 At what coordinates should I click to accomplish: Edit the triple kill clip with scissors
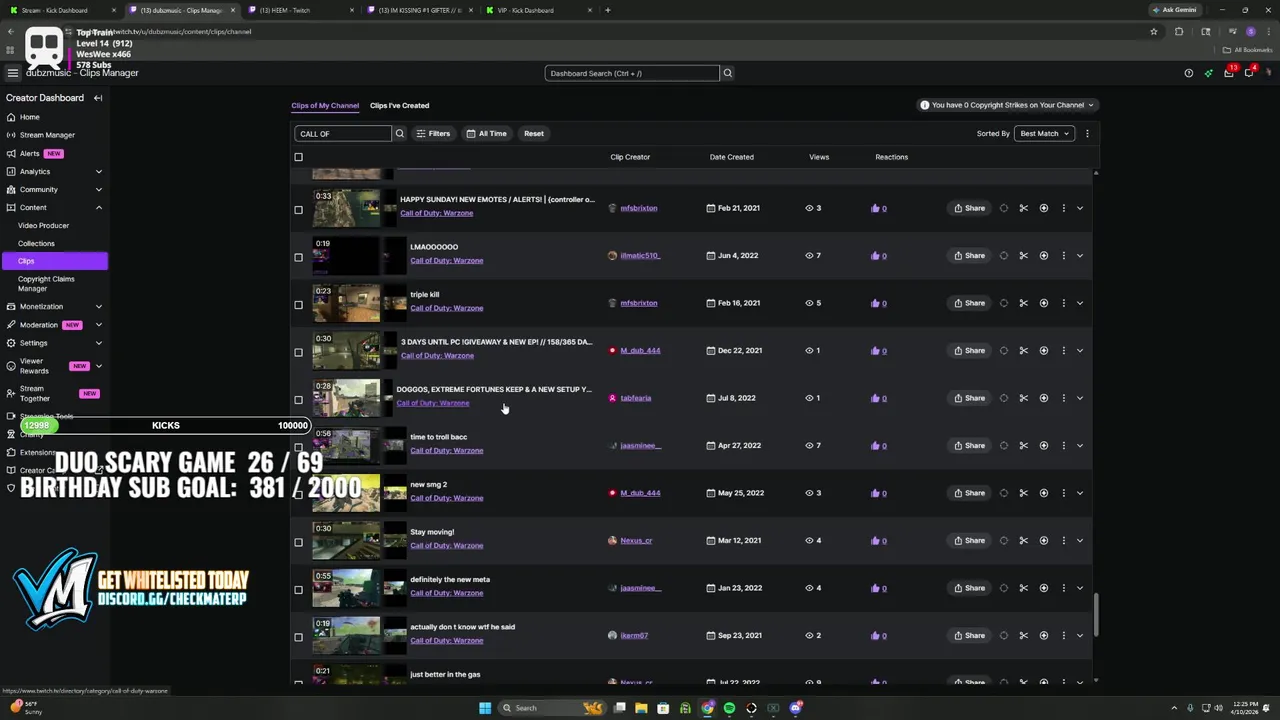[x=1023, y=303]
